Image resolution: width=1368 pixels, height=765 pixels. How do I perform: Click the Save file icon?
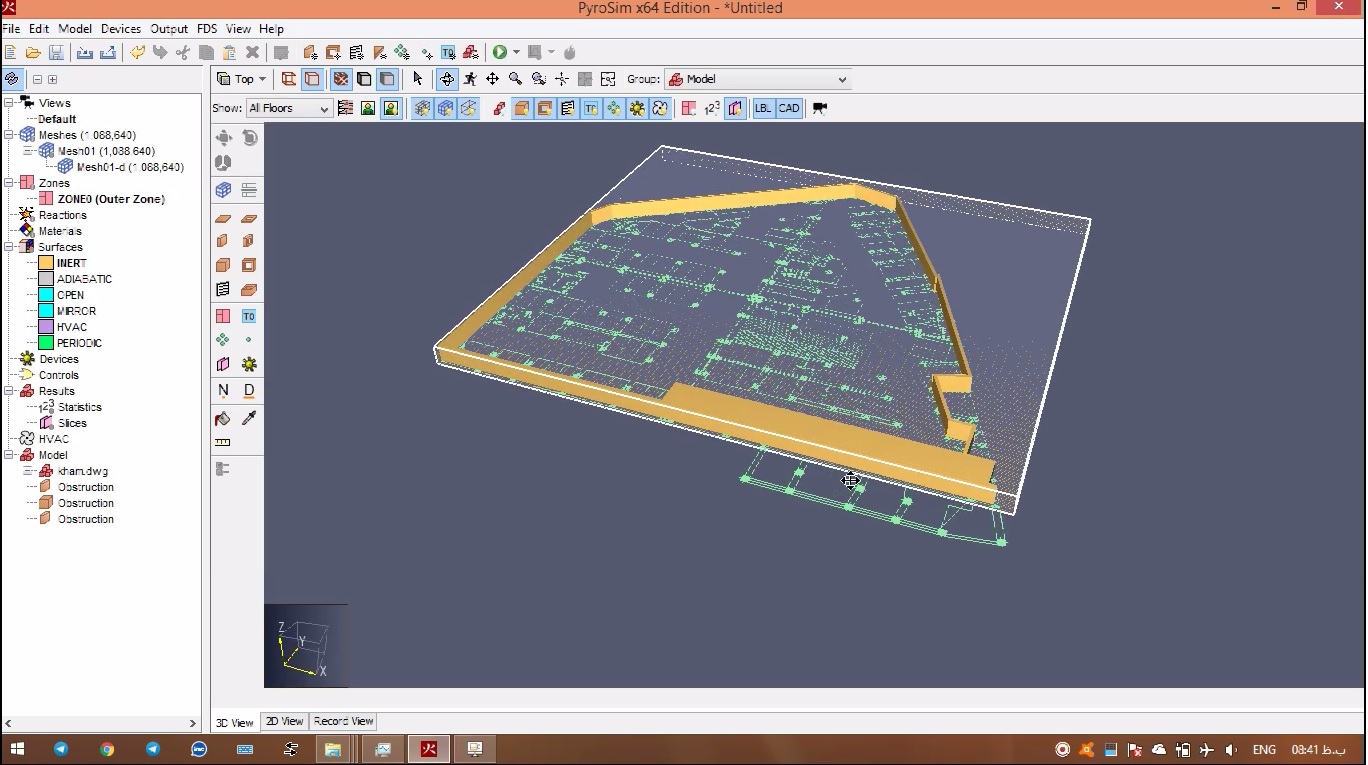click(x=56, y=52)
